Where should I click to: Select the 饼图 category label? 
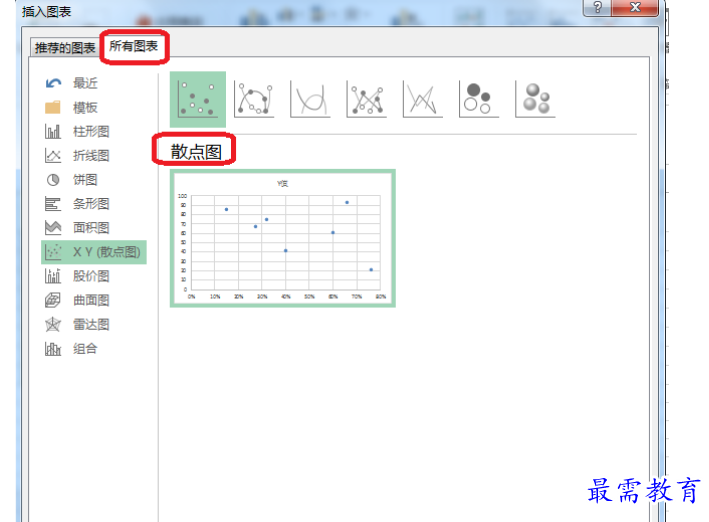pyautogui.click(x=85, y=180)
